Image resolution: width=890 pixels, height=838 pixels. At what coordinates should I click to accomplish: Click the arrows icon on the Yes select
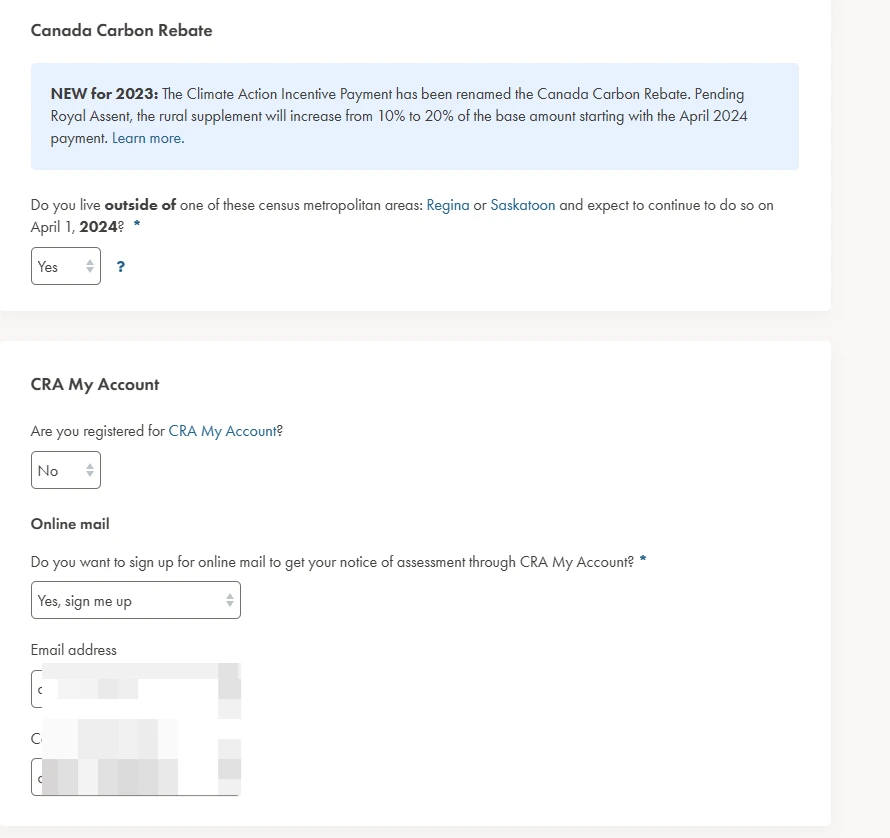pyautogui.click(x=90, y=267)
